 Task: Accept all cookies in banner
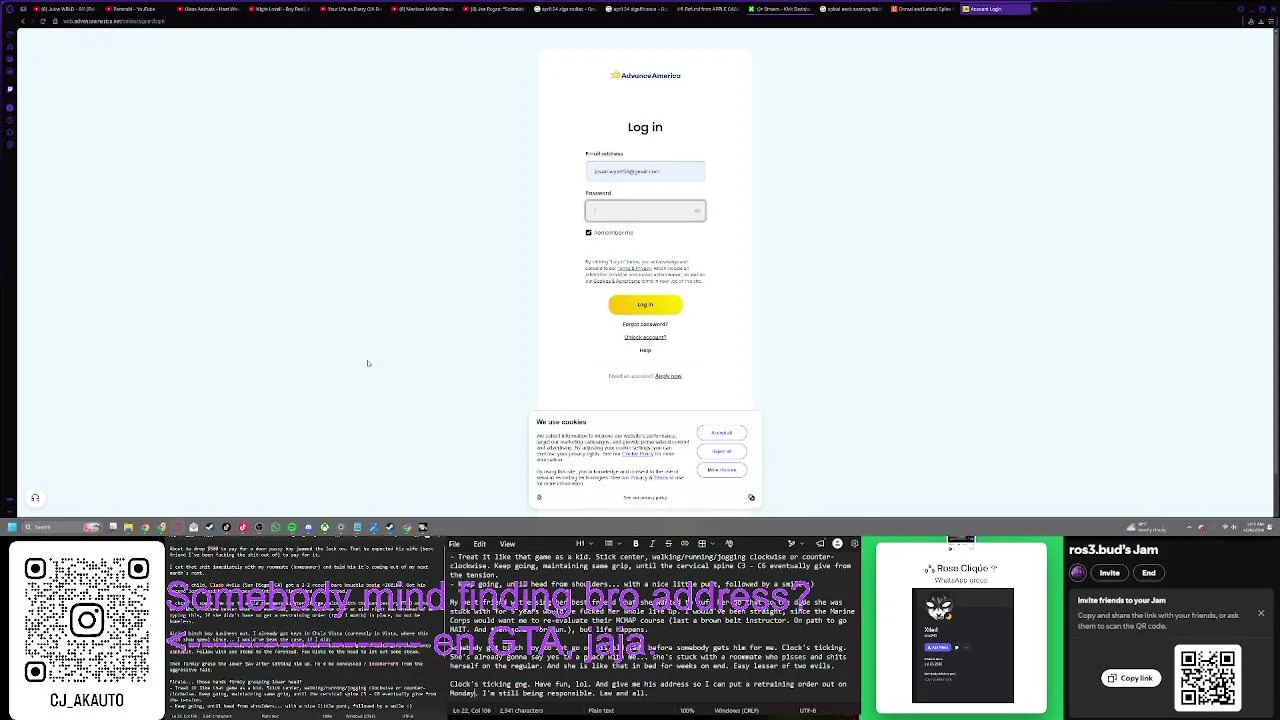click(x=721, y=433)
